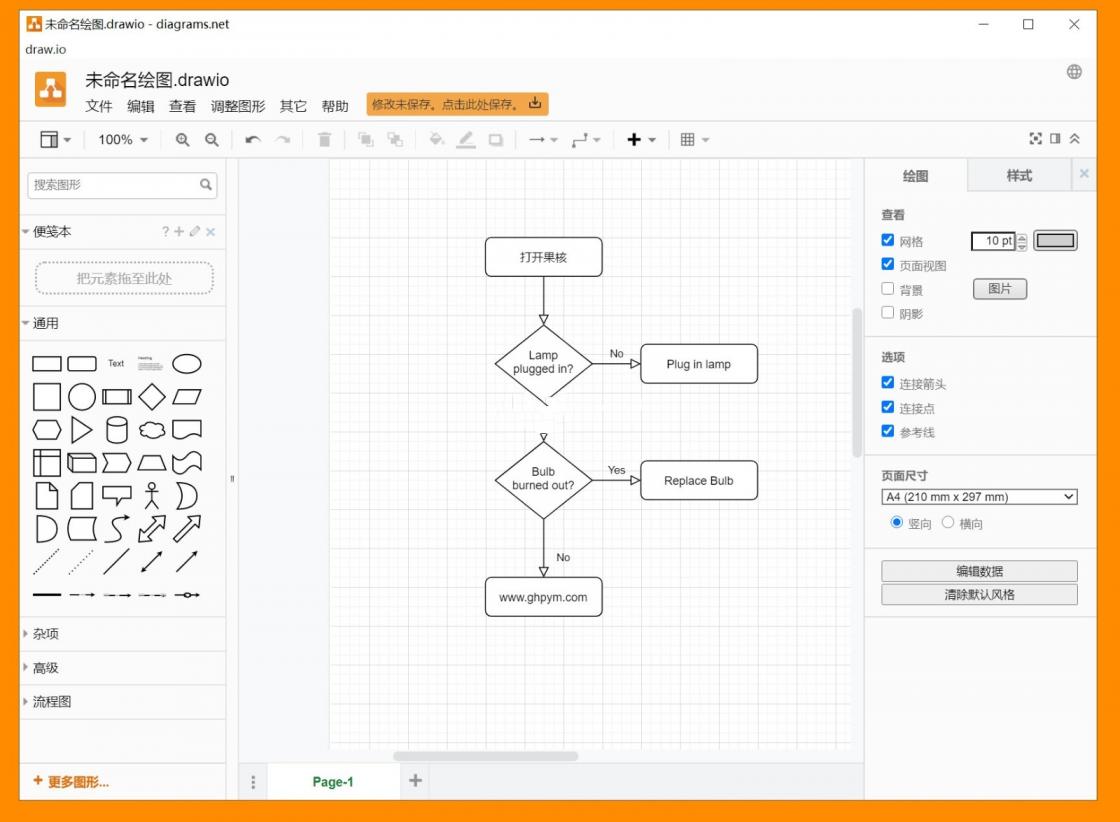
Task: Select the ellipse shape in General
Action: click(186, 364)
